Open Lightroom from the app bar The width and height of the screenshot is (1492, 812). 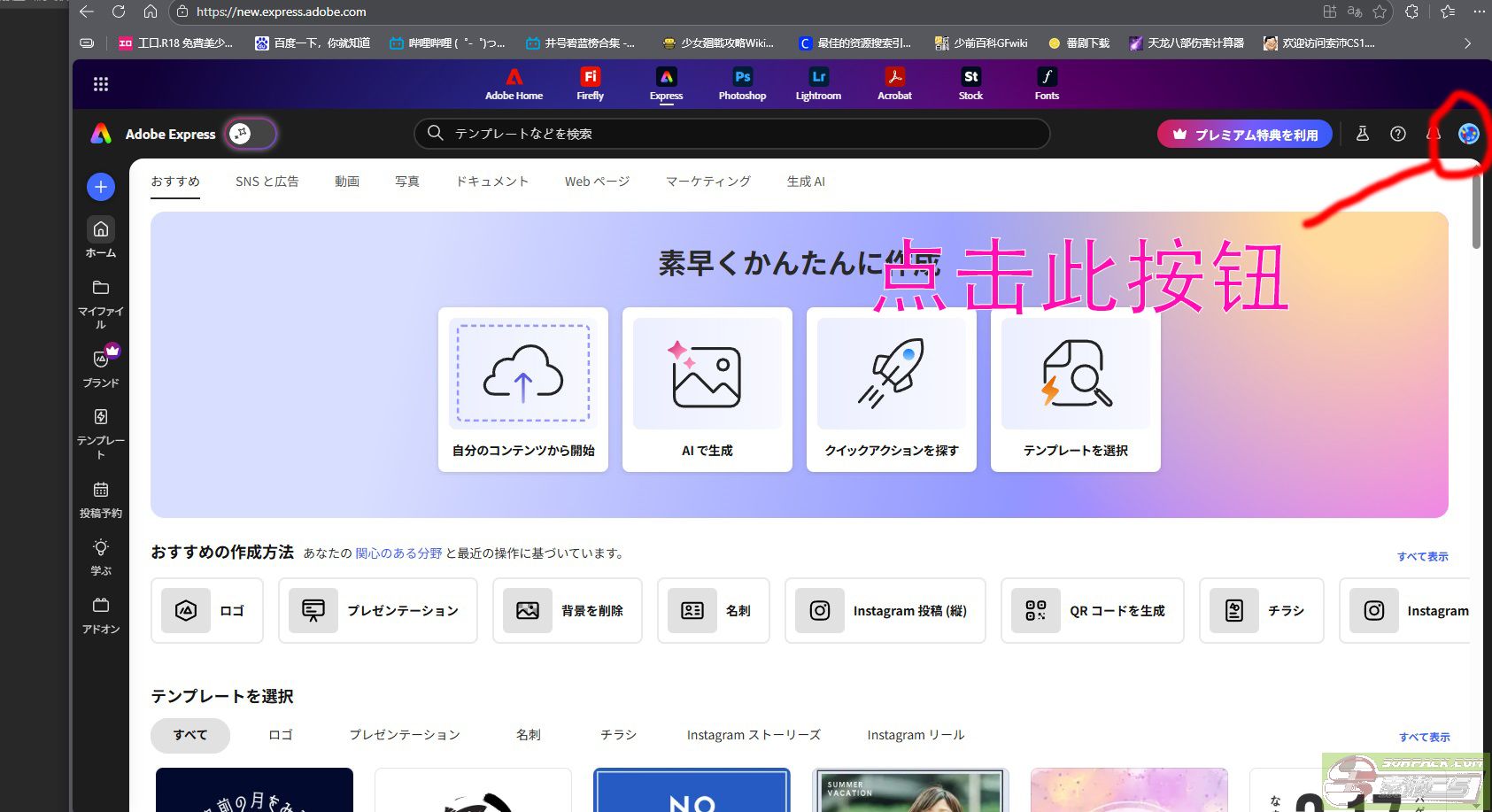[818, 84]
